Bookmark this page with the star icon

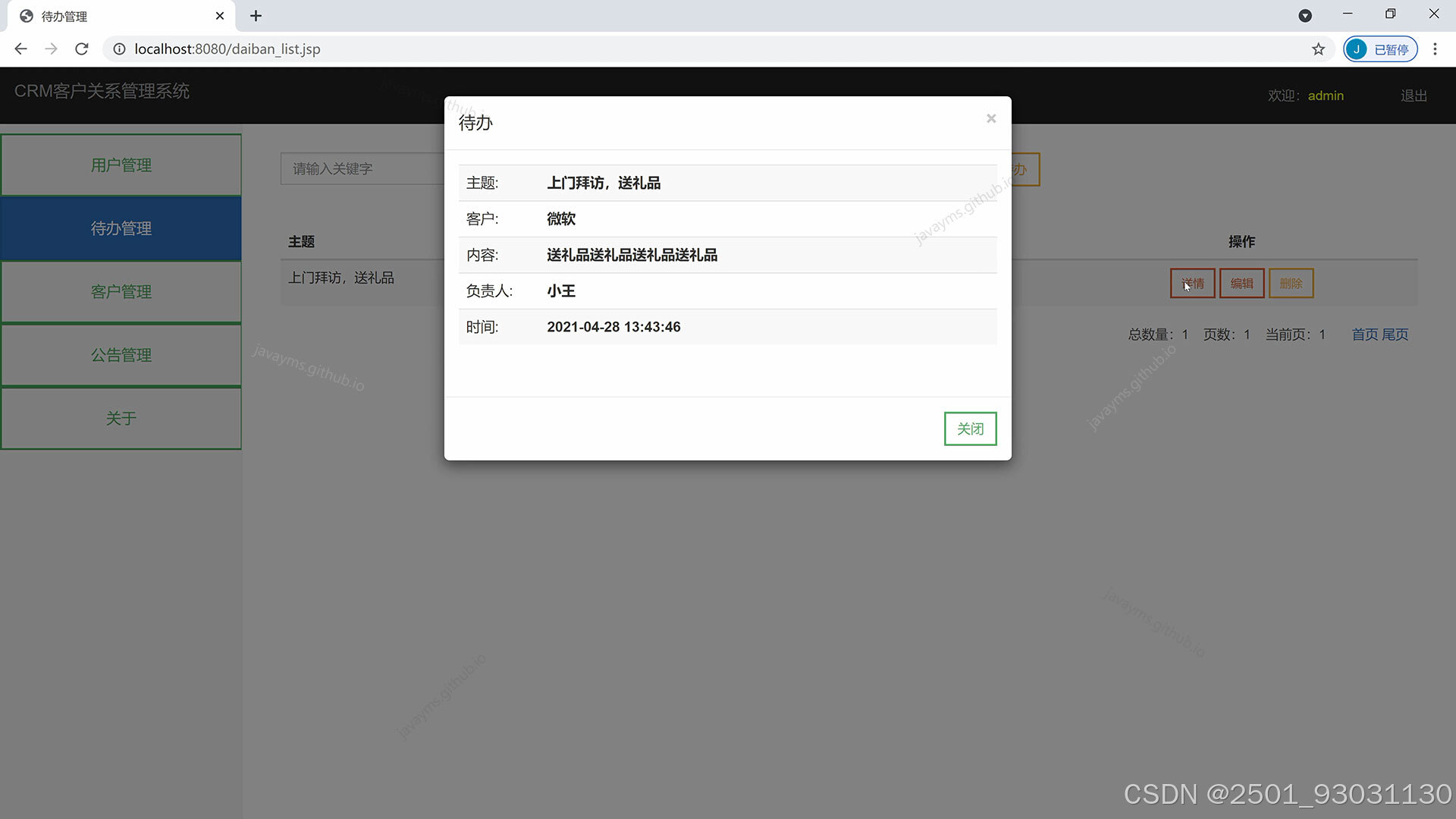(x=1318, y=49)
